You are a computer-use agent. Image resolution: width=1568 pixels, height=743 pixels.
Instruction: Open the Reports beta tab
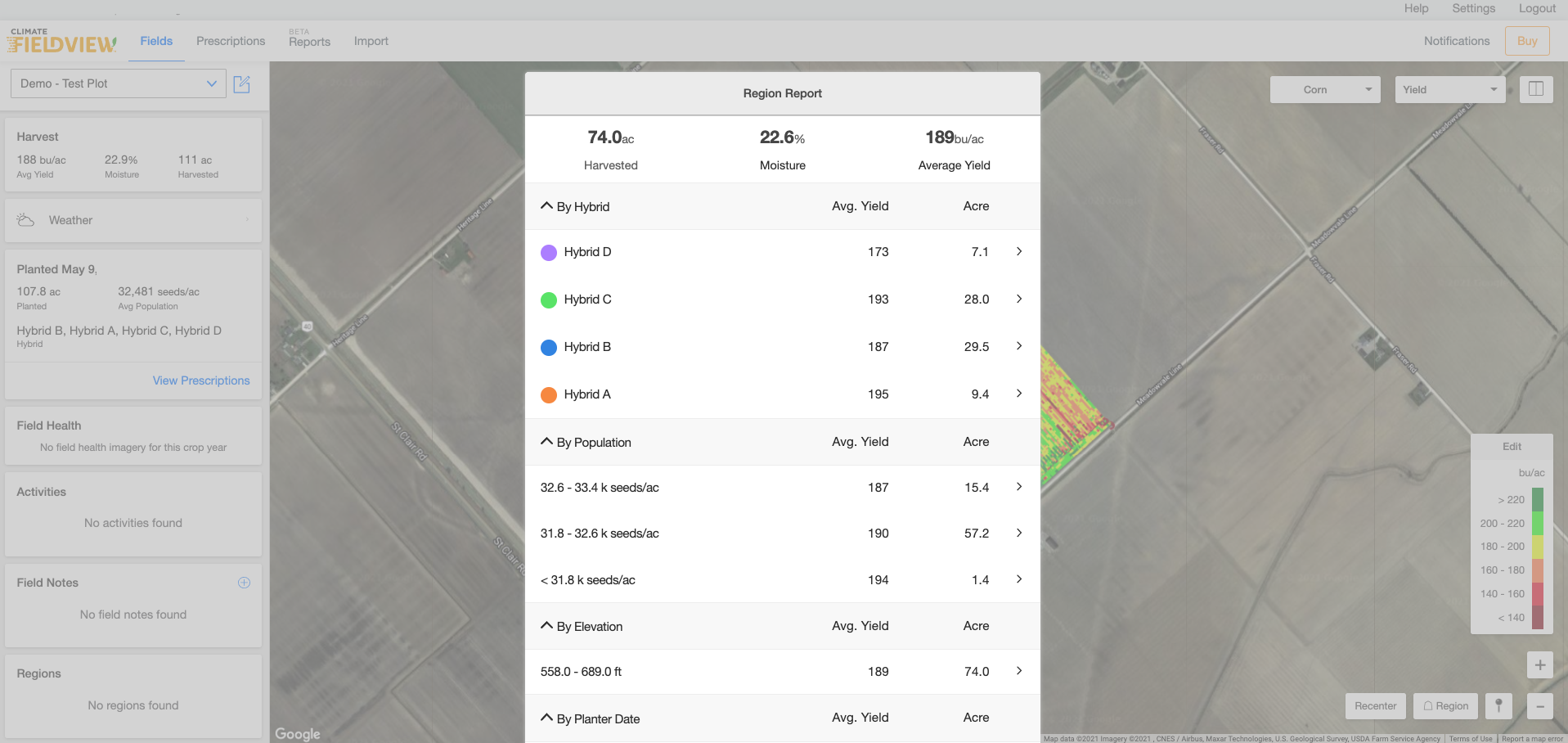coord(309,39)
